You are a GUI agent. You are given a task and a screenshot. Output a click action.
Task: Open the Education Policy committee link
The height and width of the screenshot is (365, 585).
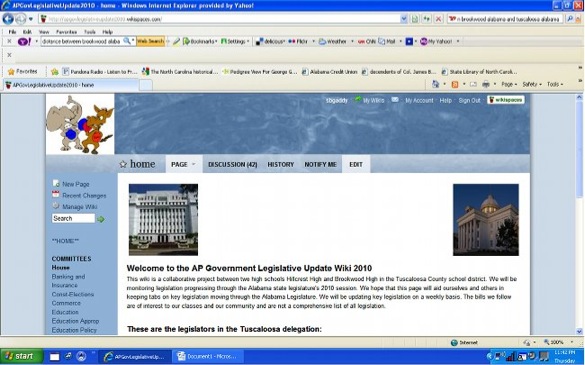[74, 330]
